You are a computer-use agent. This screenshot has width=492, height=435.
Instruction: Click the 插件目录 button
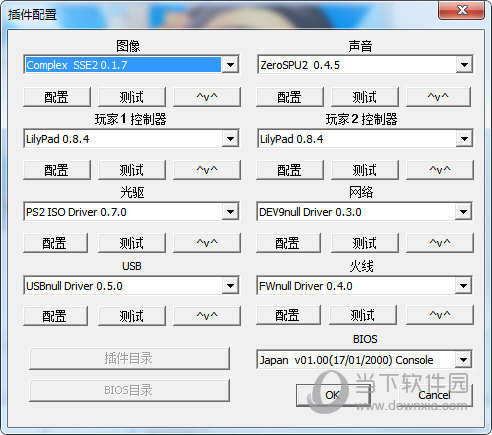pos(129,358)
